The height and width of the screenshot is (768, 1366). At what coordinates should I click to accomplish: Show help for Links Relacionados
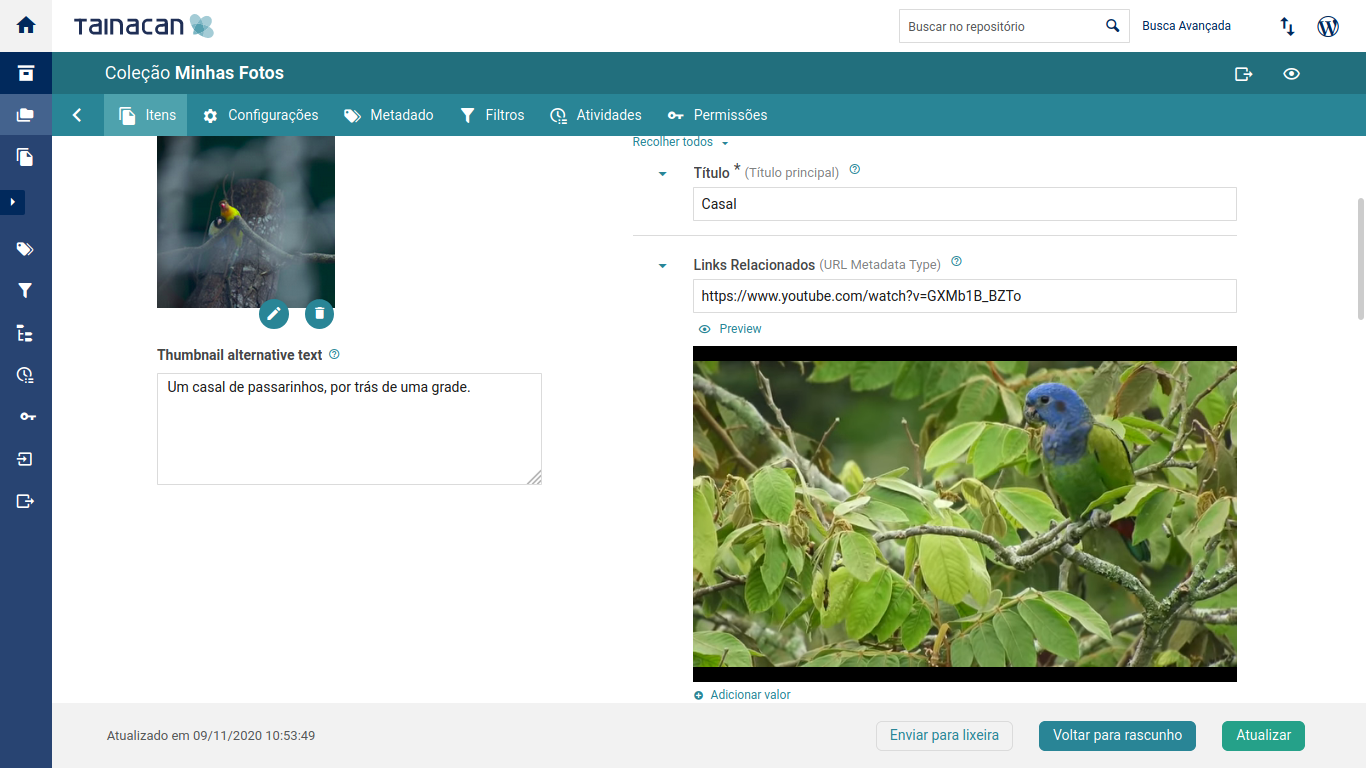(957, 262)
